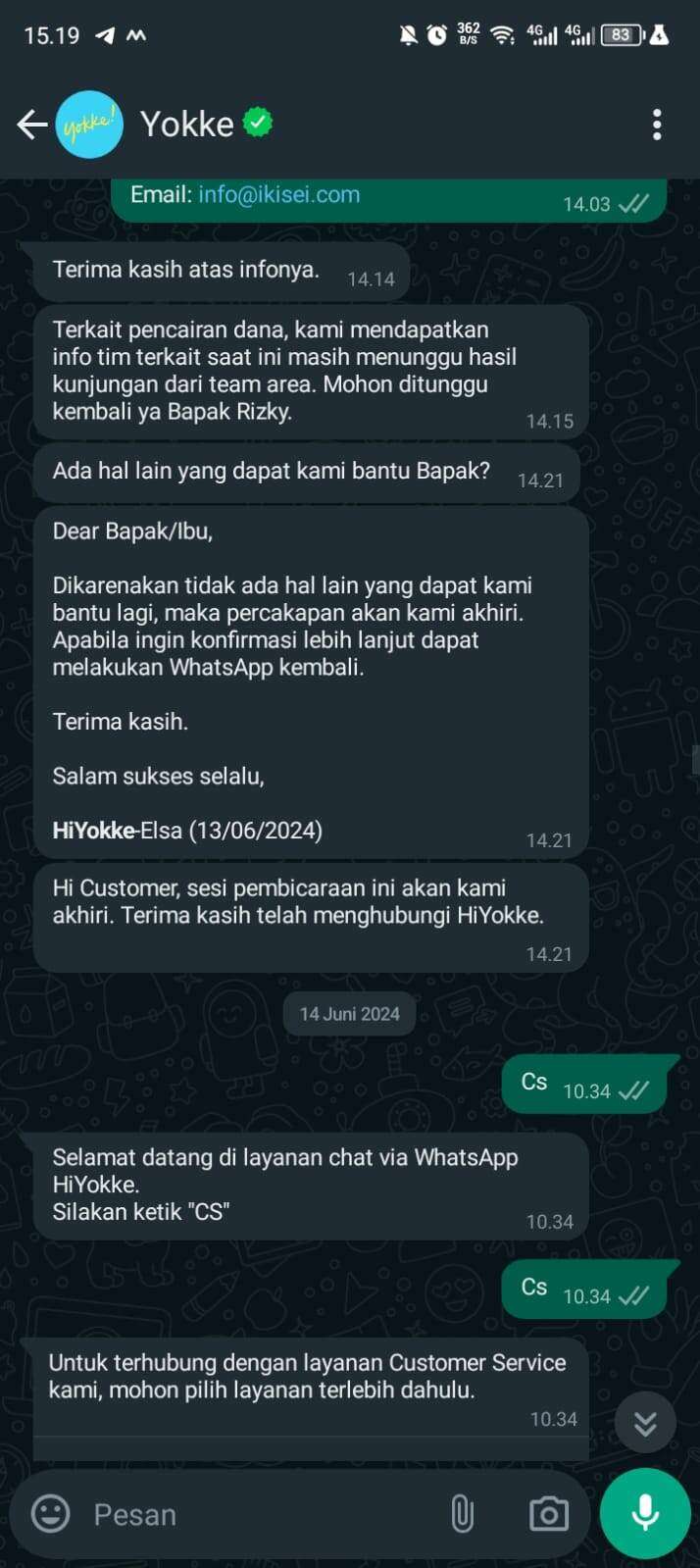Jump to latest messages with double-chevron button
The image size is (700, 1568).
click(645, 1423)
